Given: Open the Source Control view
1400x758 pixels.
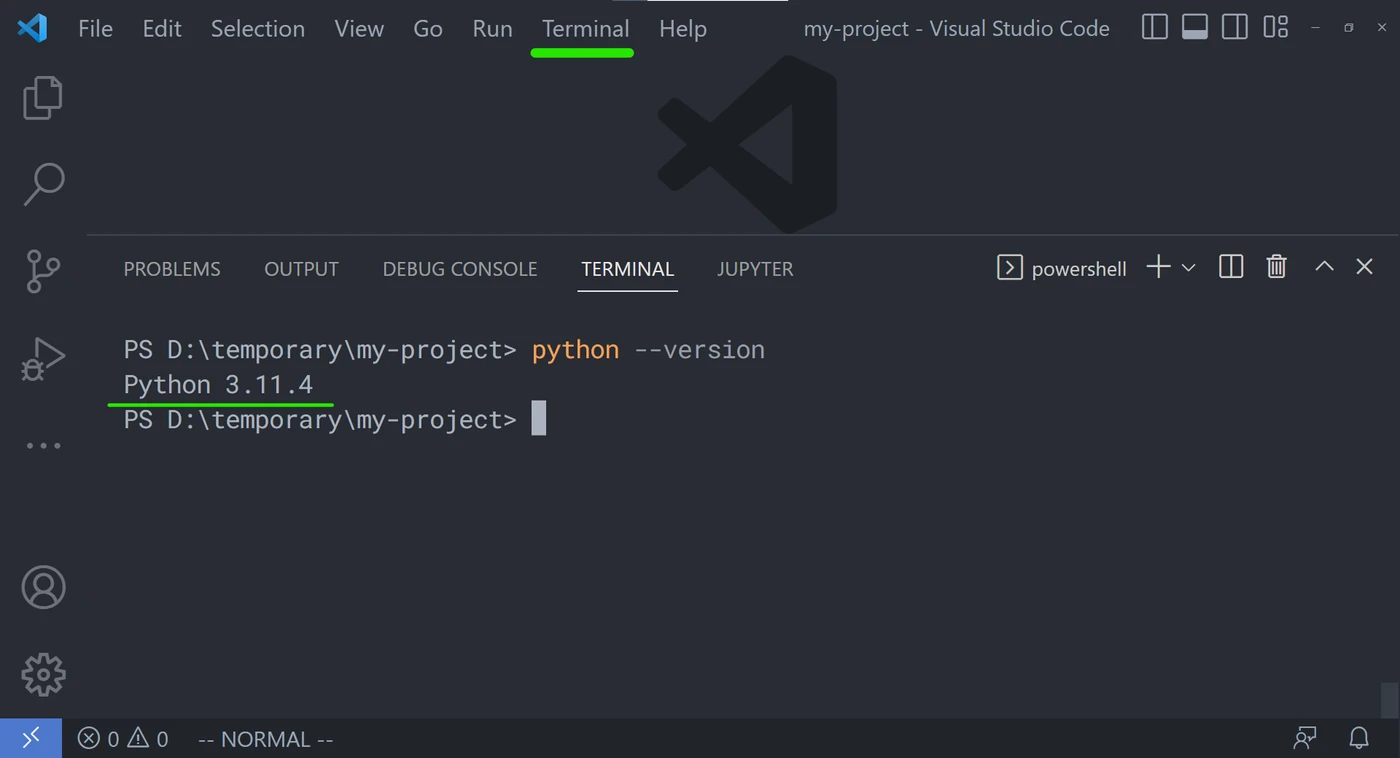Looking at the screenshot, I should point(43,271).
